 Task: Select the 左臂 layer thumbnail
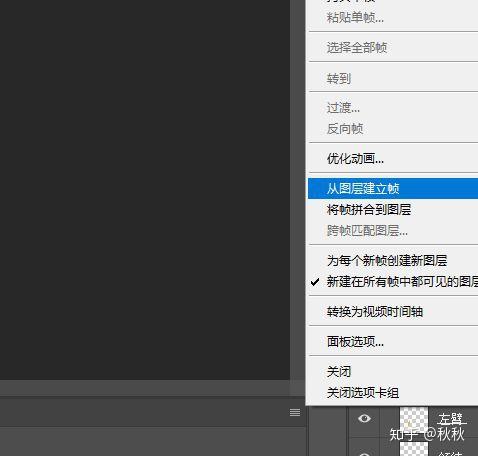(414, 420)
